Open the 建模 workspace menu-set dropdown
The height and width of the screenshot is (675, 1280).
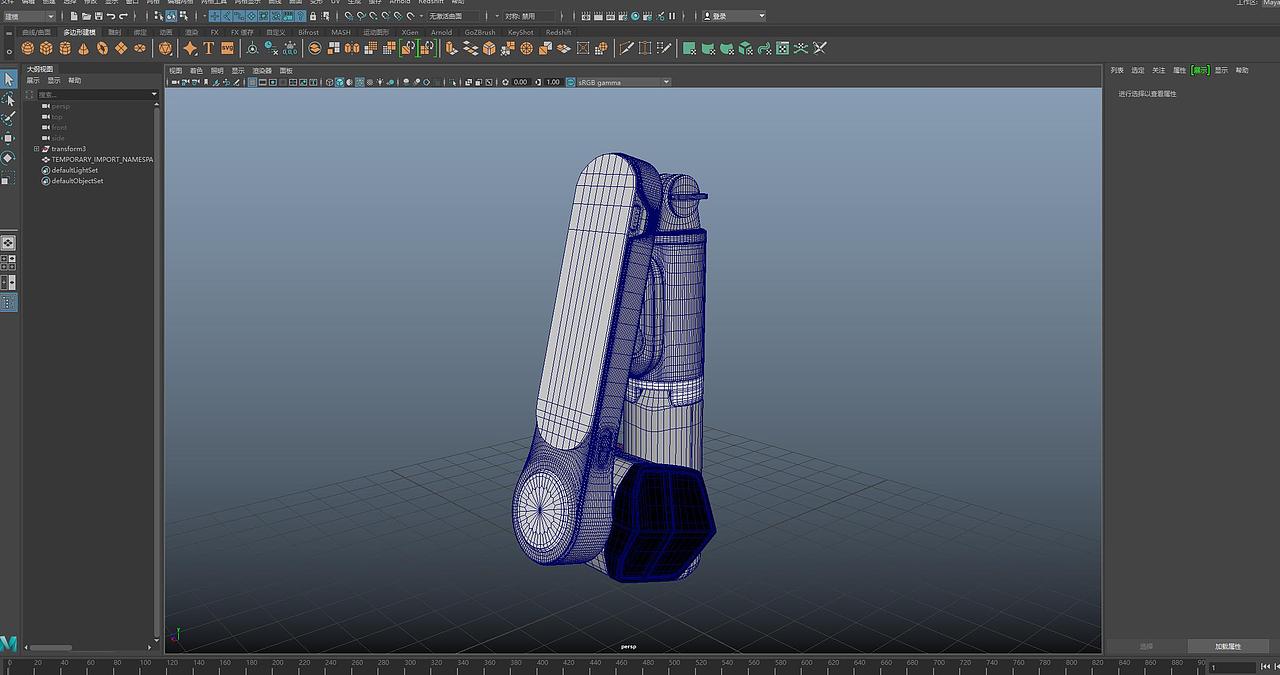[29, 16]
